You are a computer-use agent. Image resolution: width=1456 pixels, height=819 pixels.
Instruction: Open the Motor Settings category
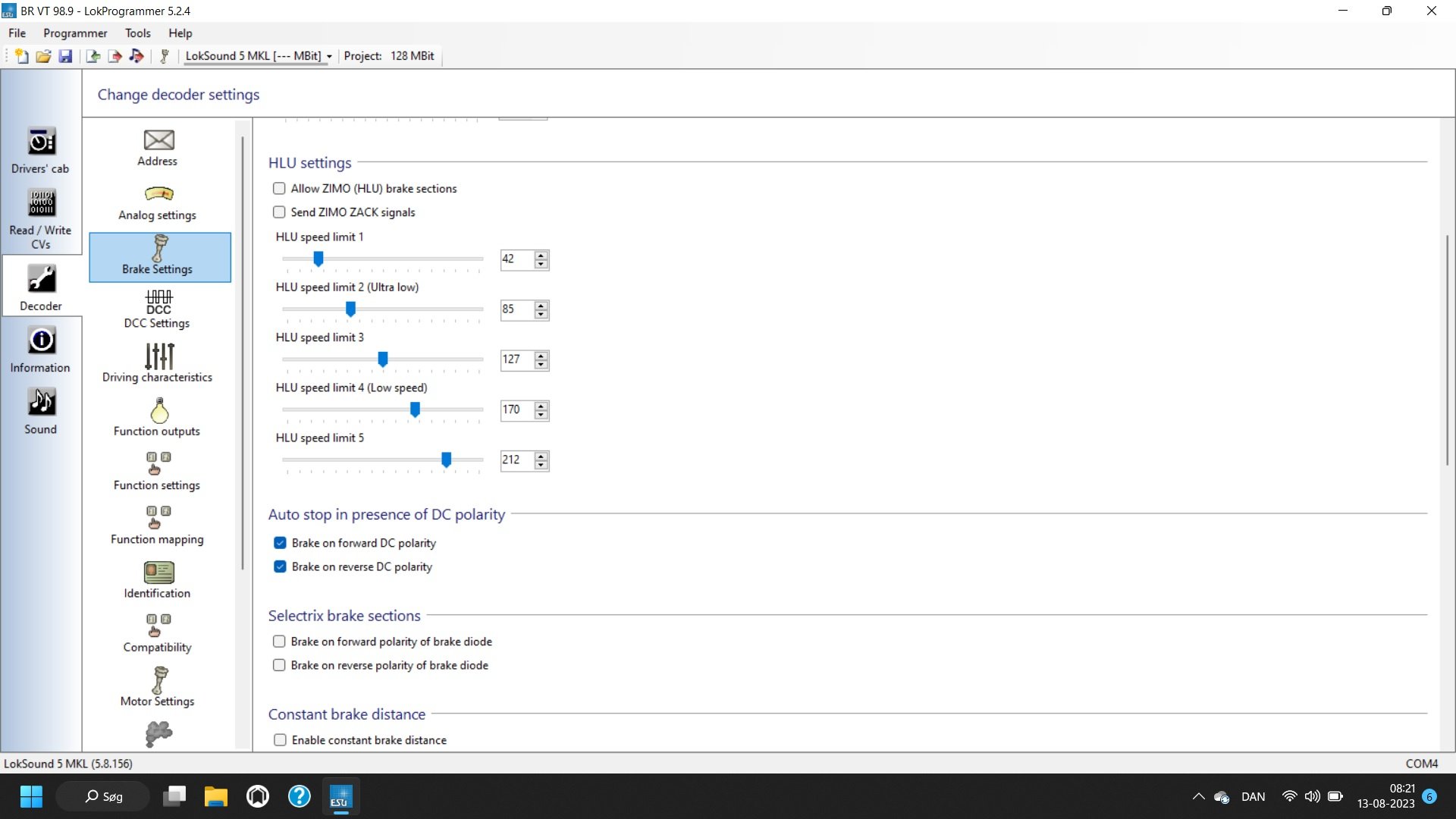[x=158, y=687]
